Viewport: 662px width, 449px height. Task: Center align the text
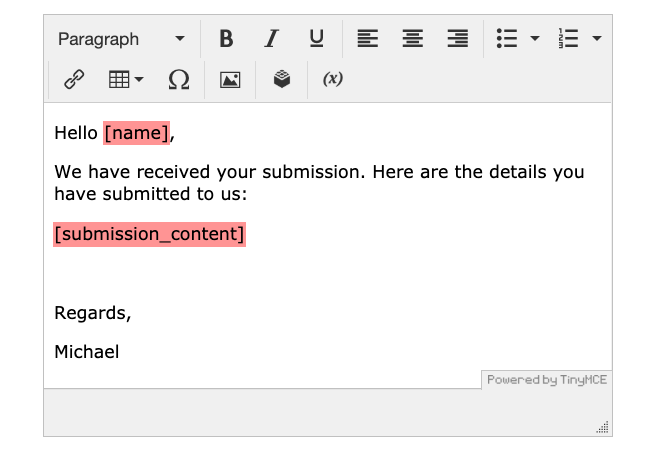(x=413, y=39)
